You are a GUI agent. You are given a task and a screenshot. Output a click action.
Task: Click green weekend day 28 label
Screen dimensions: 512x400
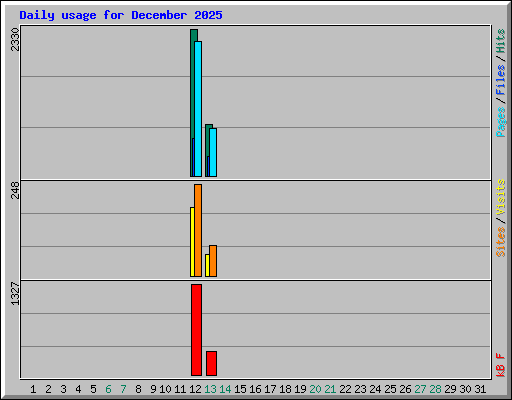point(435,389)
